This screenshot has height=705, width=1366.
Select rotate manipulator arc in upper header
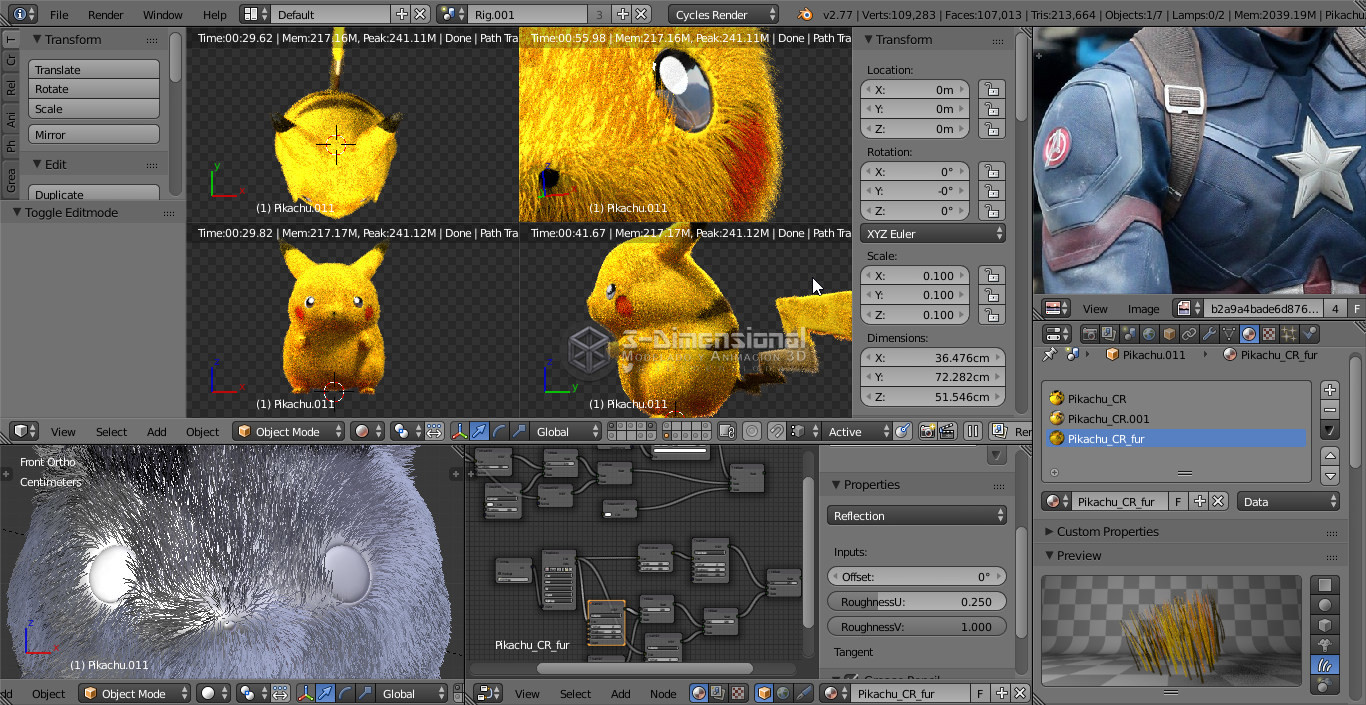pos(499,431)
